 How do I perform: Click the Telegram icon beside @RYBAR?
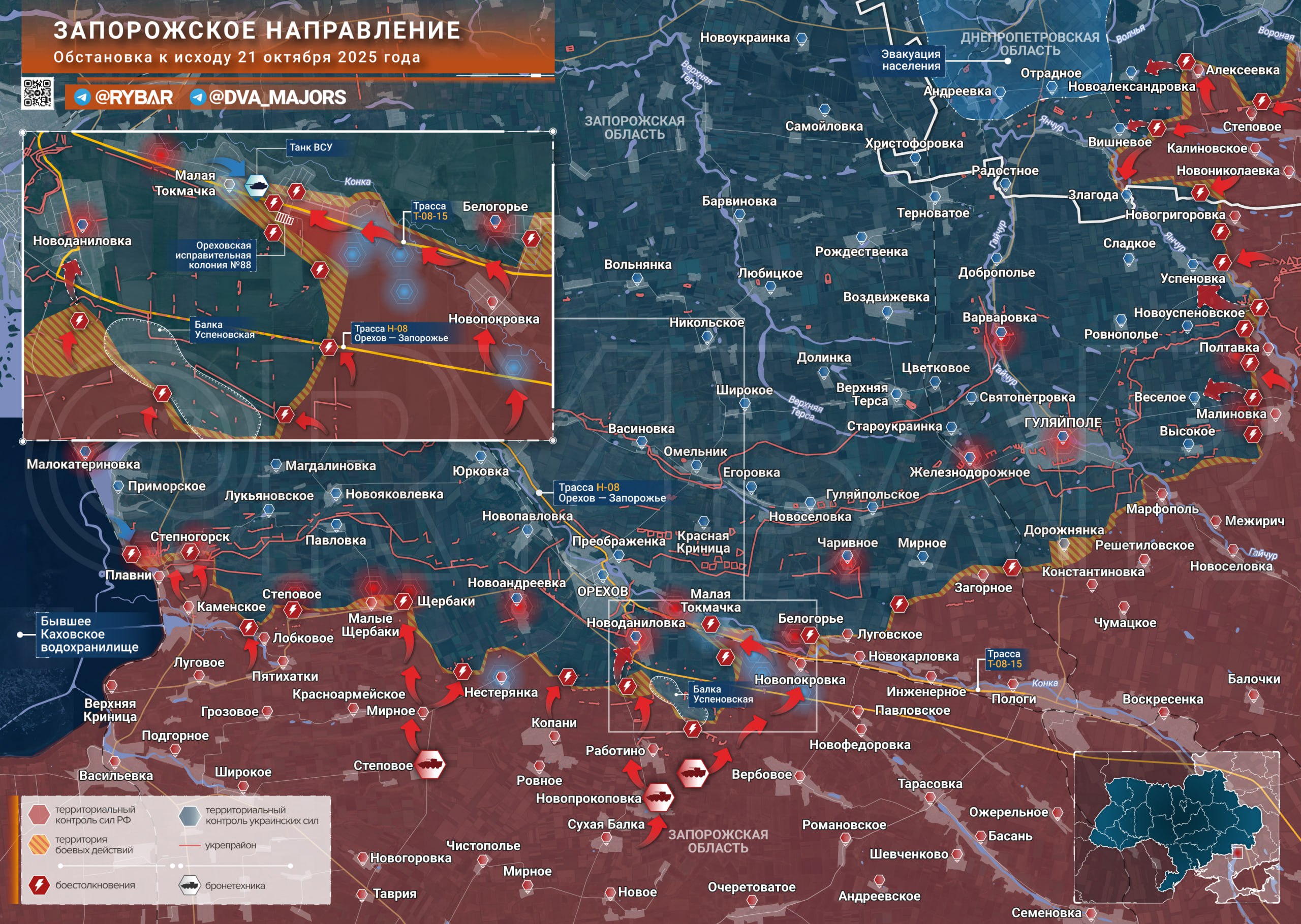point(82,98)
